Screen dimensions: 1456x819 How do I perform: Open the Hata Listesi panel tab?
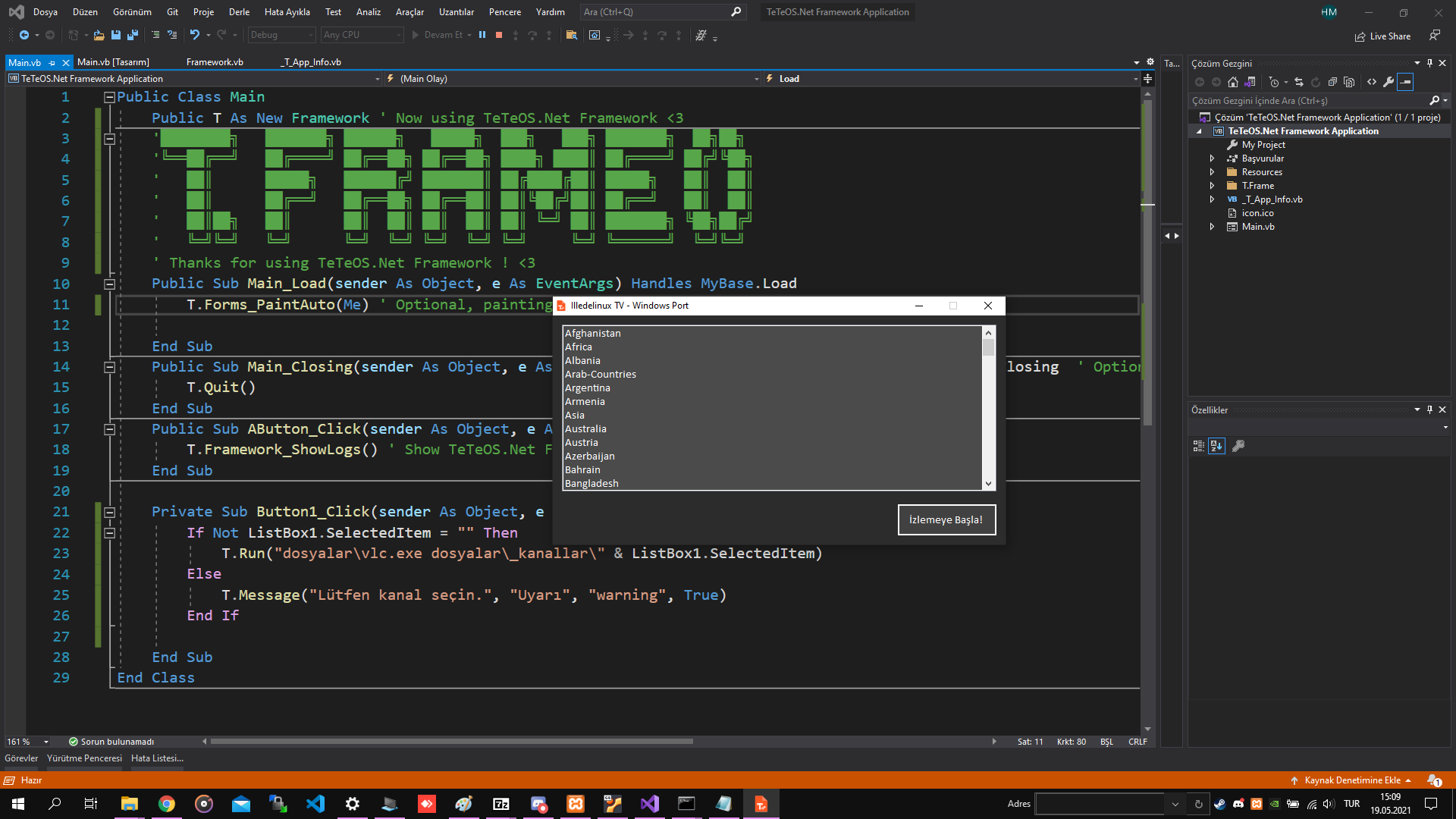[157, 758]
